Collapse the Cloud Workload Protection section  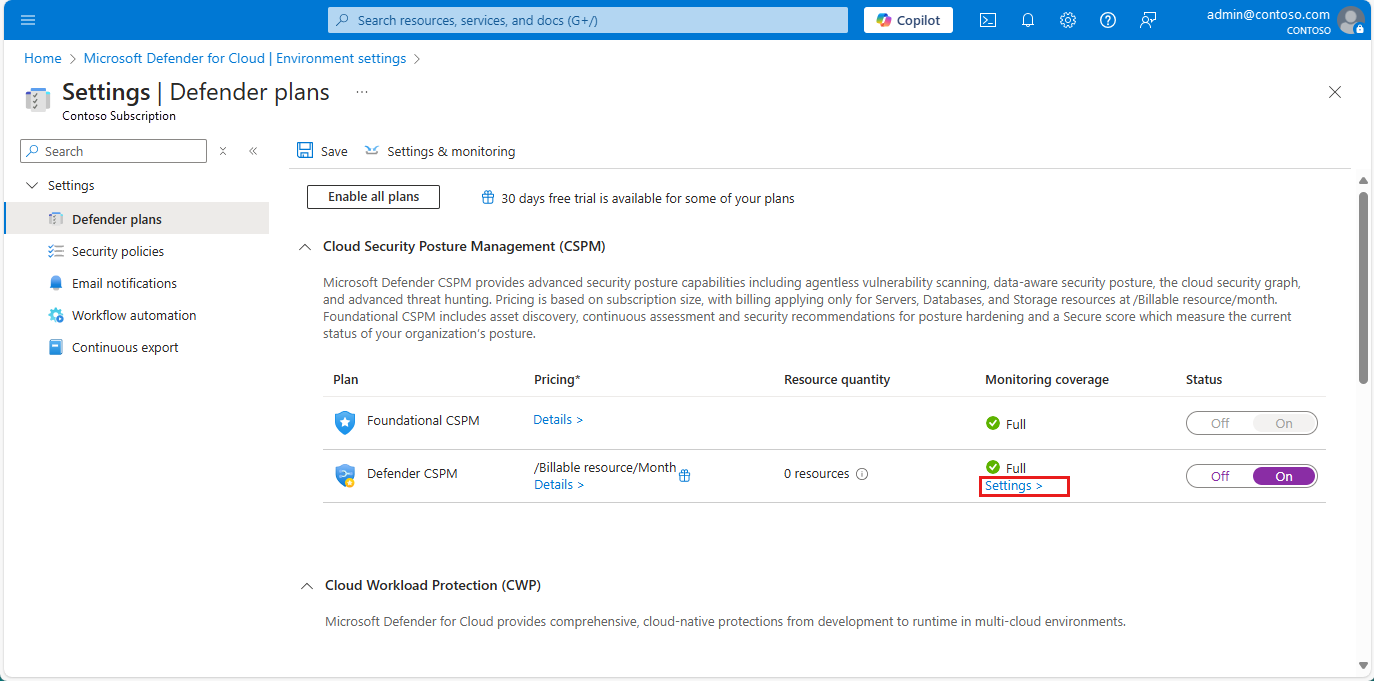305,586
